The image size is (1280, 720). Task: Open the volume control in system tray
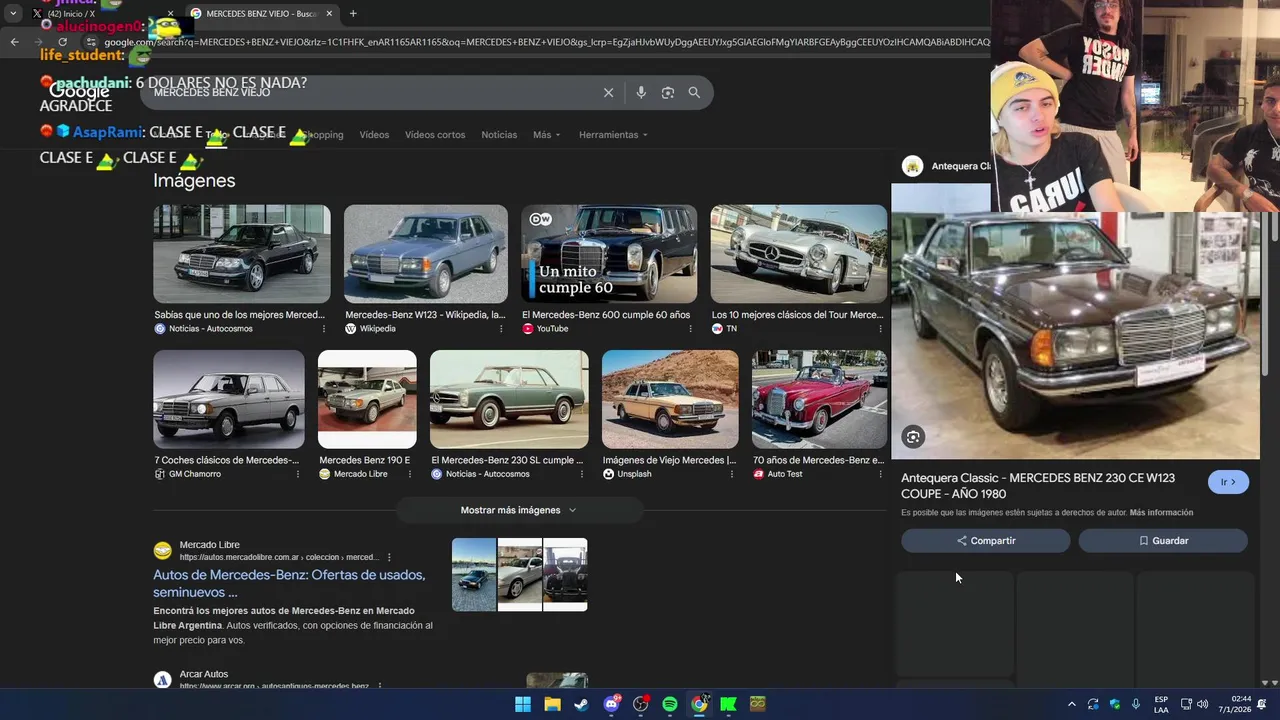coord(1202,704)
